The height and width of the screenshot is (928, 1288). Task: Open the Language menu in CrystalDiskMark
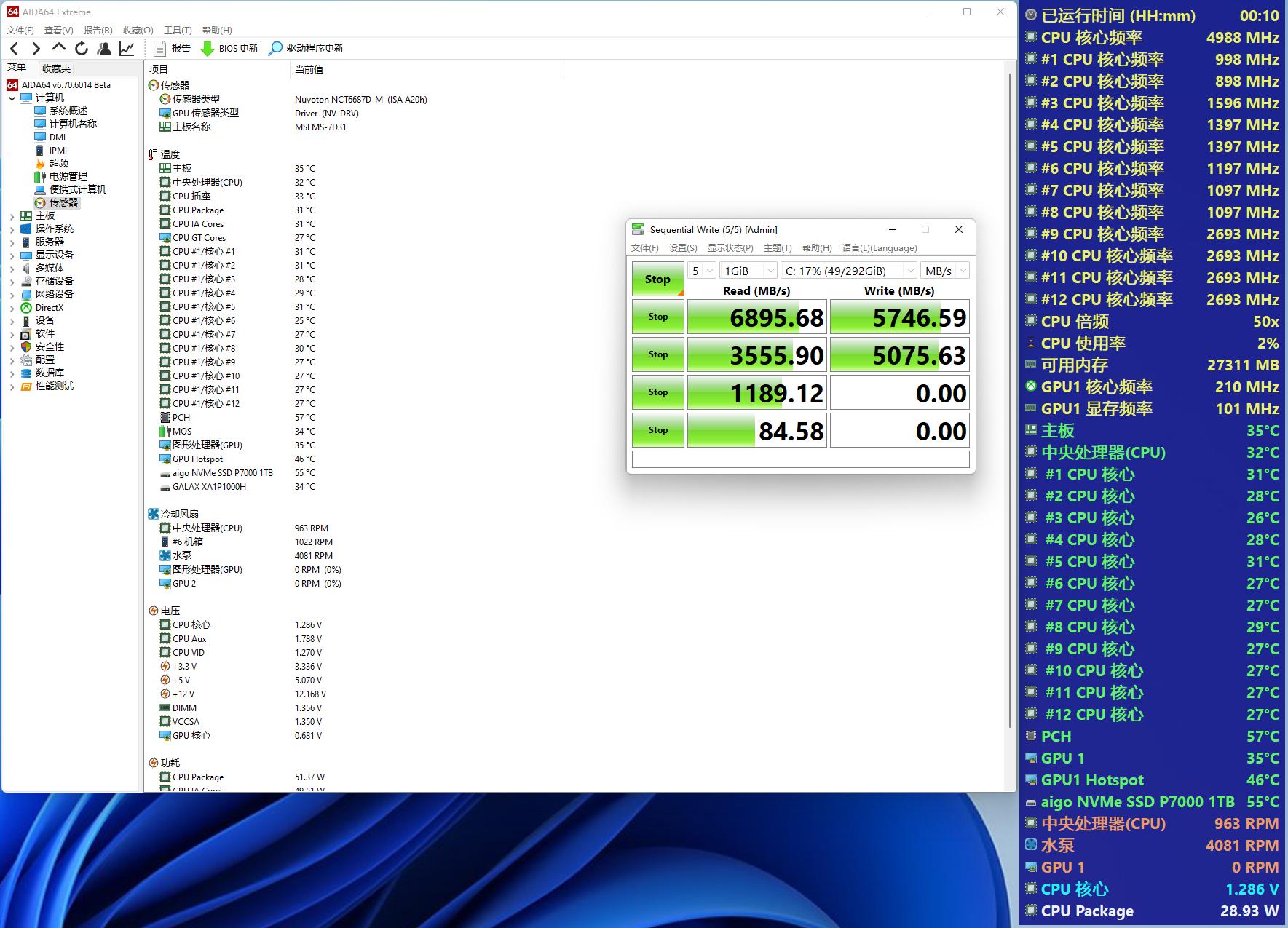[879, 248]
